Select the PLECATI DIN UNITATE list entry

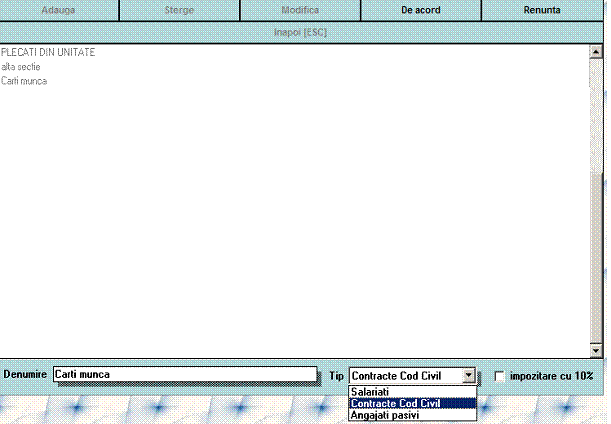tap(48, 52)
